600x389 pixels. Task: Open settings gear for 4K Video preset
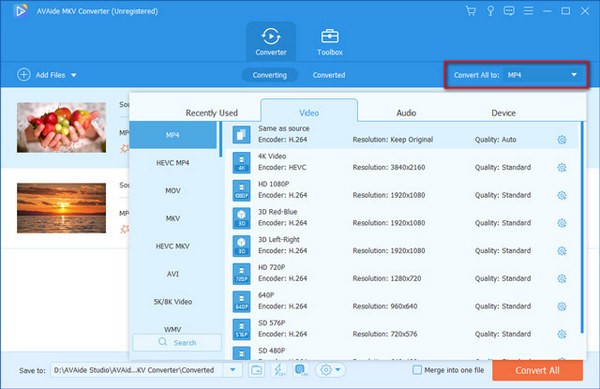click(561, 168)
